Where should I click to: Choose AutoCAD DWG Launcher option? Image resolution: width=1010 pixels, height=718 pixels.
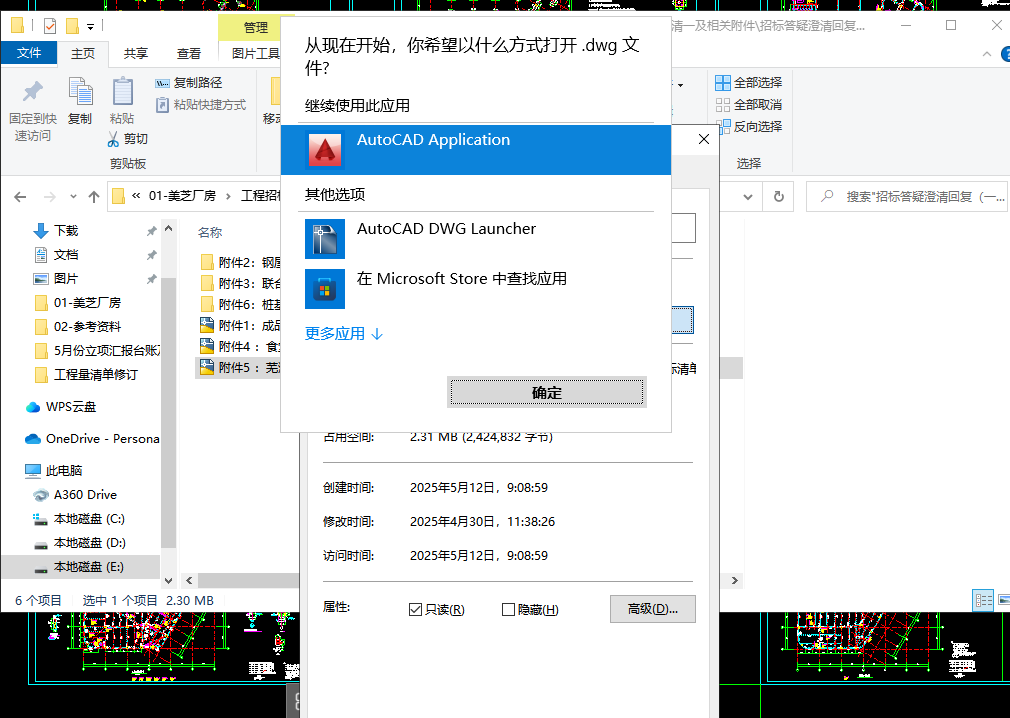[x=475, y=238]
